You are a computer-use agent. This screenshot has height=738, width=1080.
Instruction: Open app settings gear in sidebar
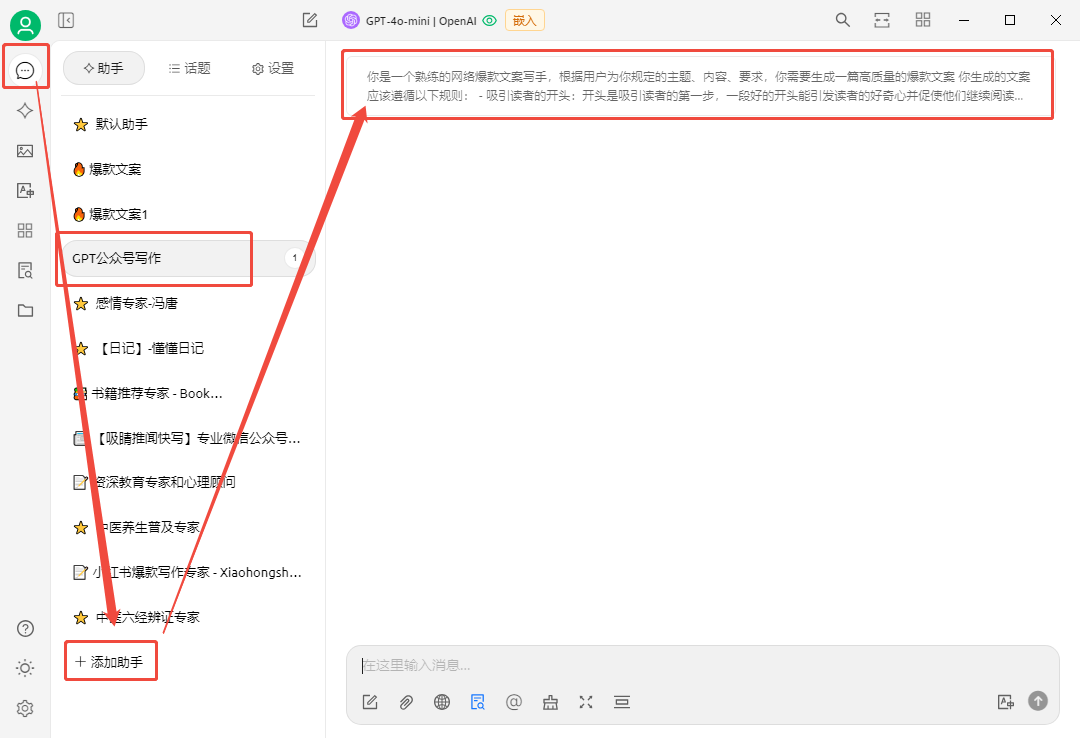click(x=25, y=708)
